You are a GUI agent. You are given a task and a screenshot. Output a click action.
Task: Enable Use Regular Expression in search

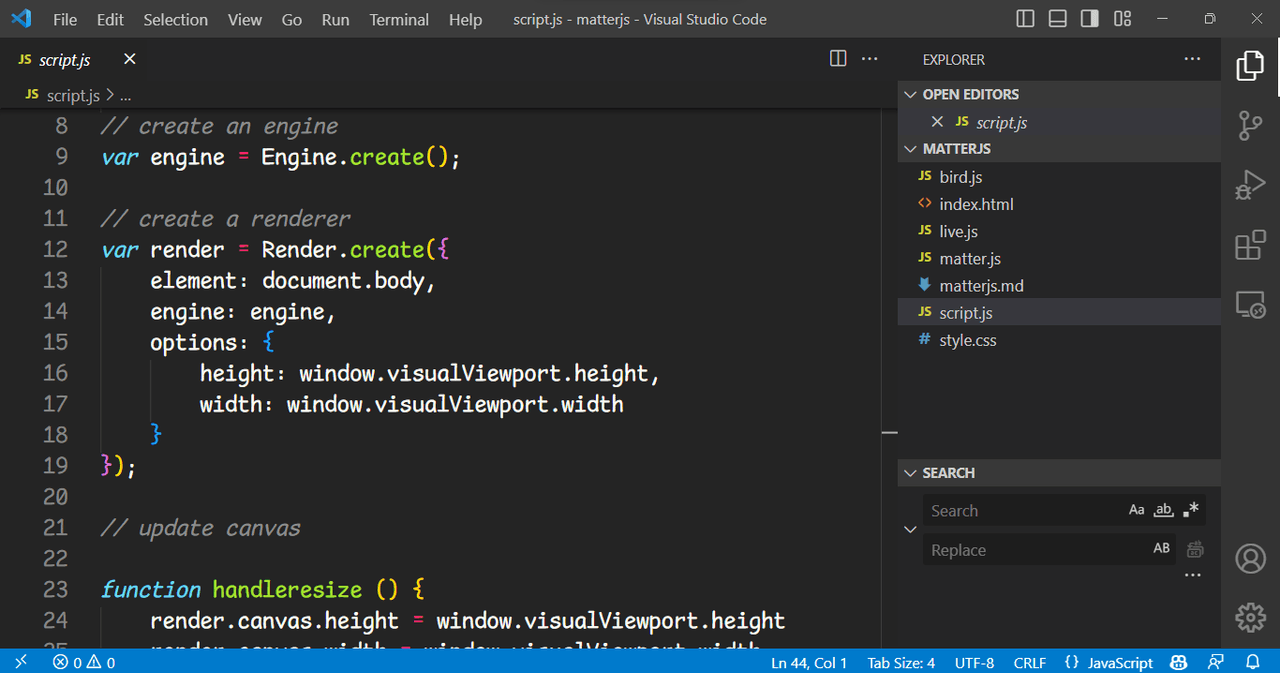point(1190,510)
